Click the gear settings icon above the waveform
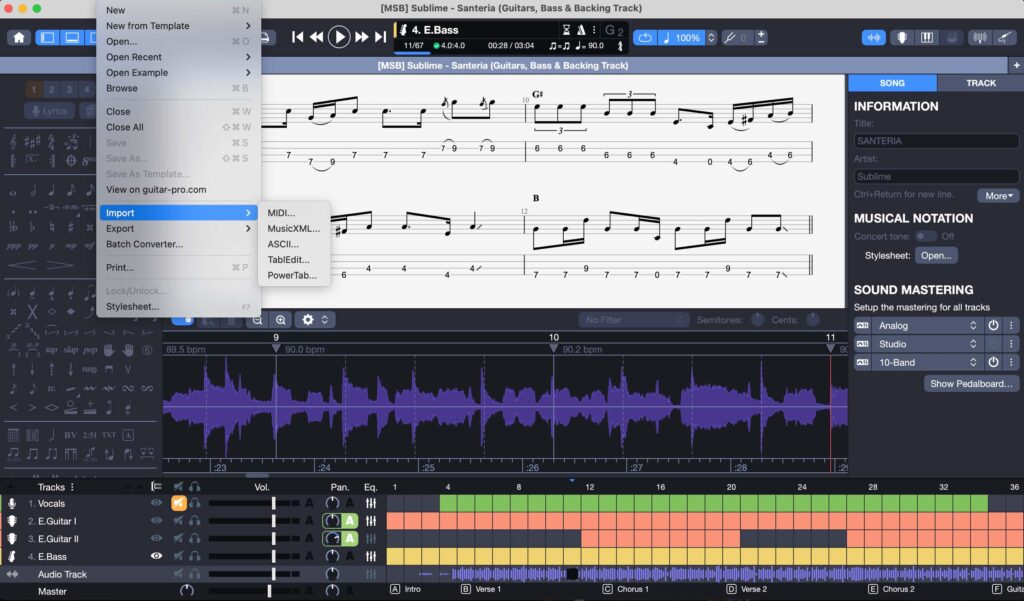 click(x=308, y=319)
